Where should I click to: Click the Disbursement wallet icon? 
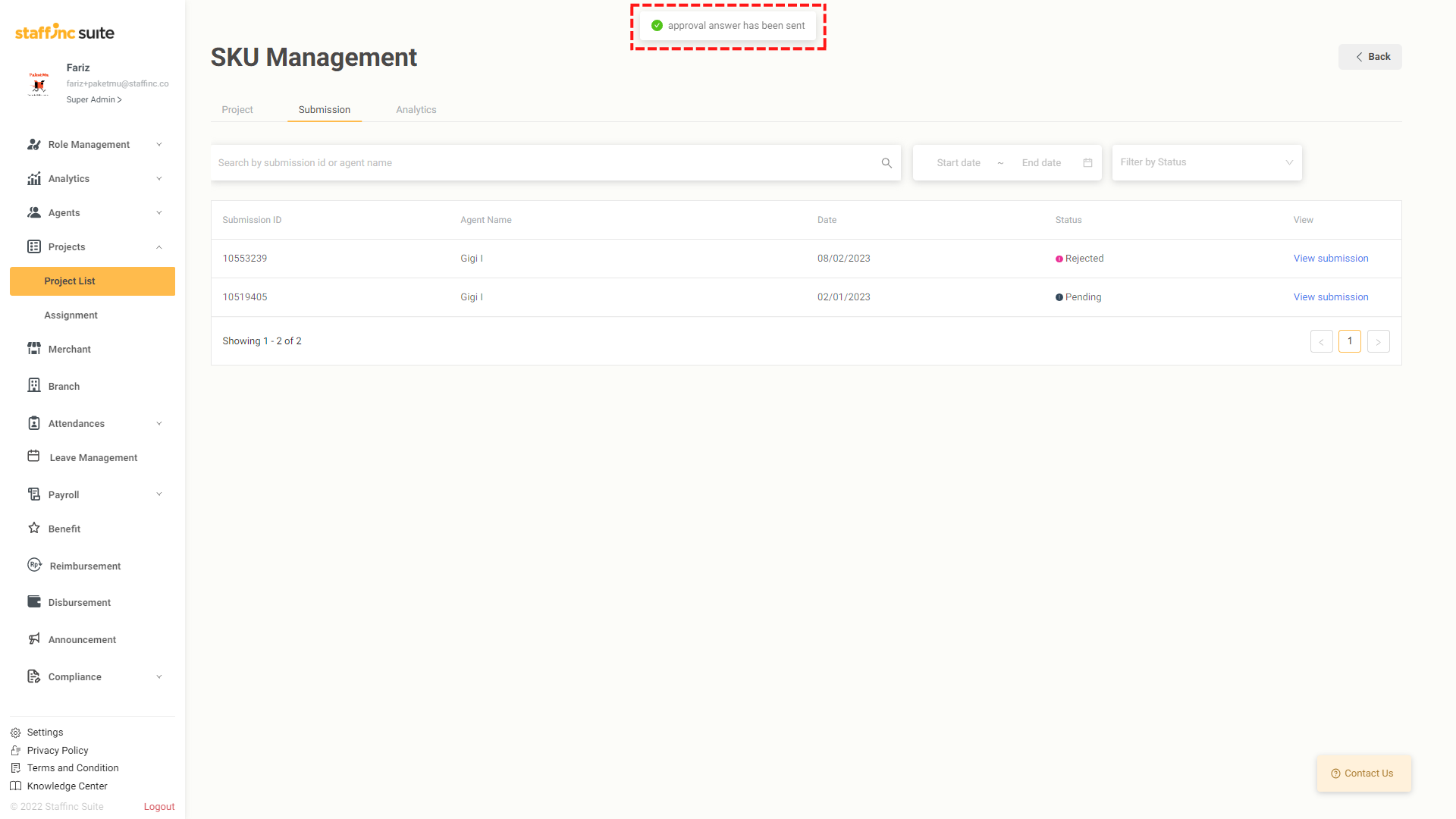(34, 601)
